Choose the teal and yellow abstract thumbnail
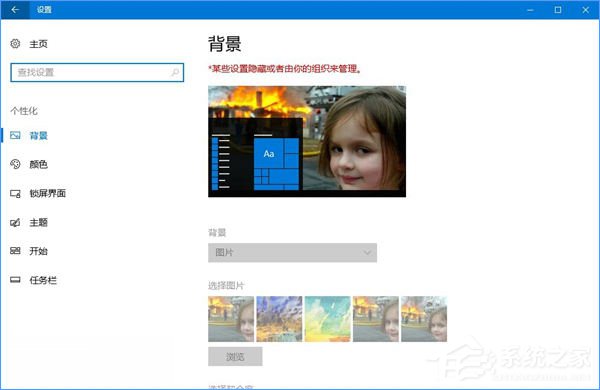Image resolution: width=600 pixels, height=390 pixels. (328, 319)
